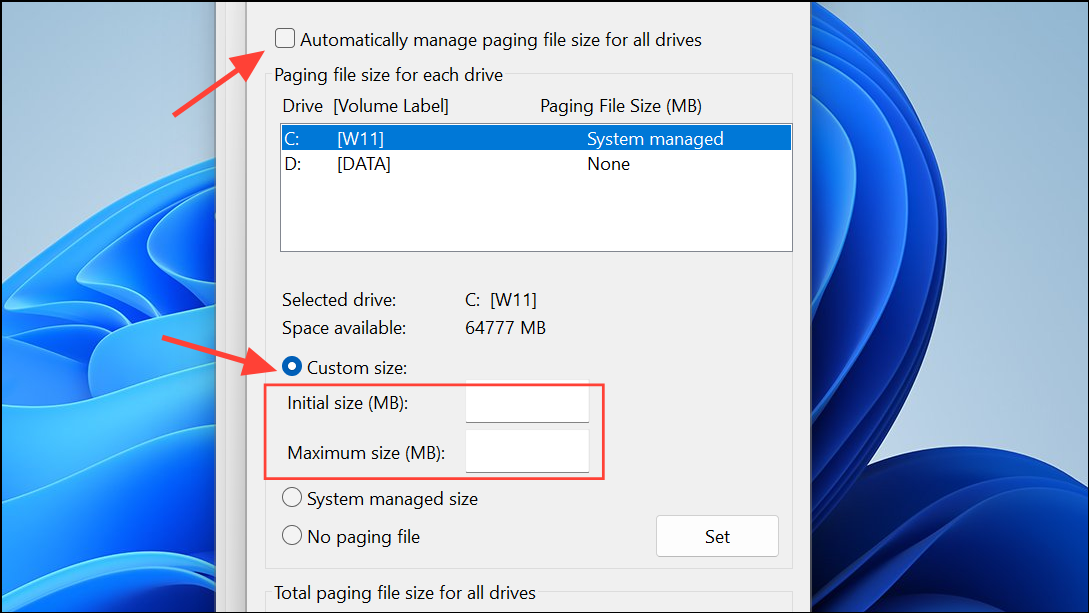The width and height of the screenshot is (1089, 613).
Task: Click 'Total paging file size for all drives' heading
Action: pos(405,593)
